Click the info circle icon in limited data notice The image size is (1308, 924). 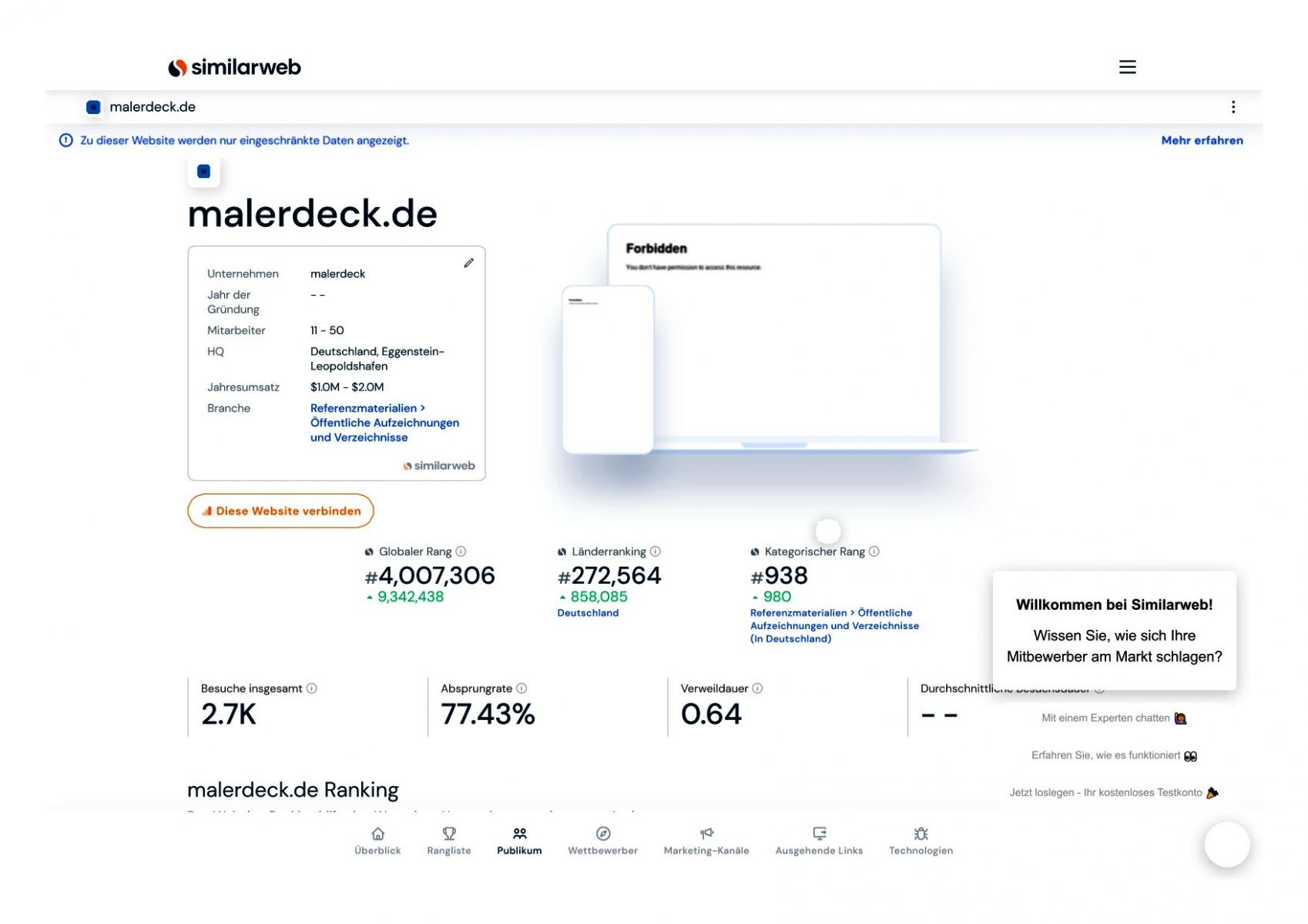pyautogui.click(x=66, y=140)
